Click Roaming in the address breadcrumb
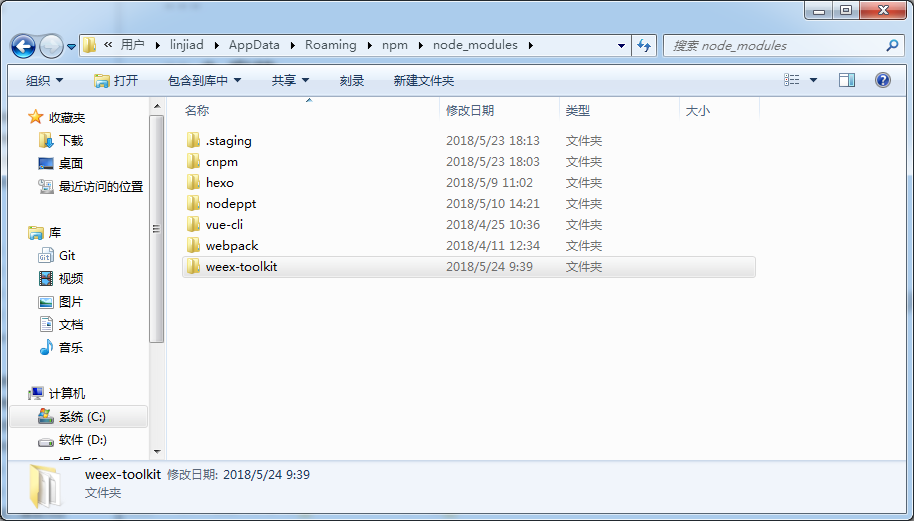The height and width of the screenshot is (521, 914). coord(331,45)
